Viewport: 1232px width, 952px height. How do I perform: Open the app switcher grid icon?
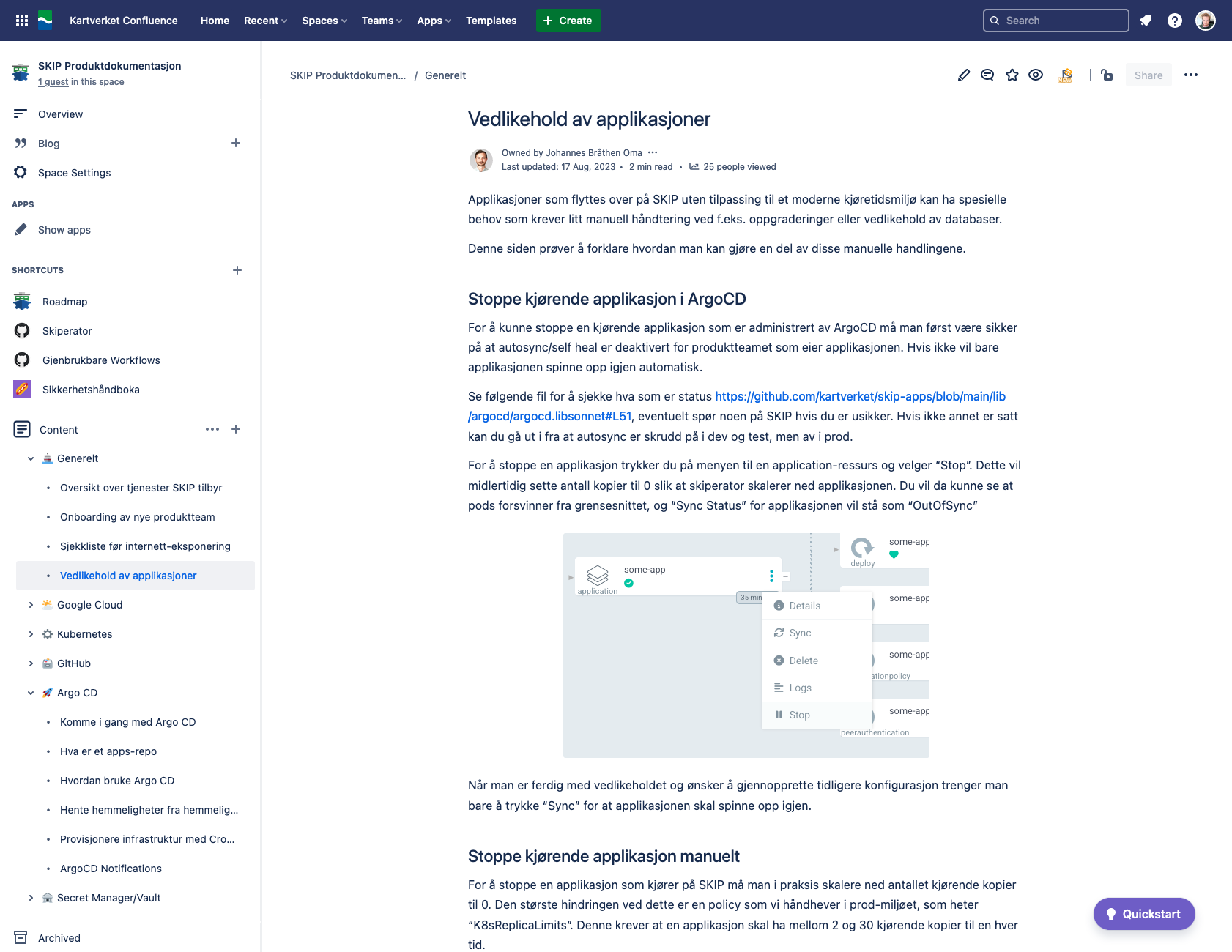pos(22,21)
